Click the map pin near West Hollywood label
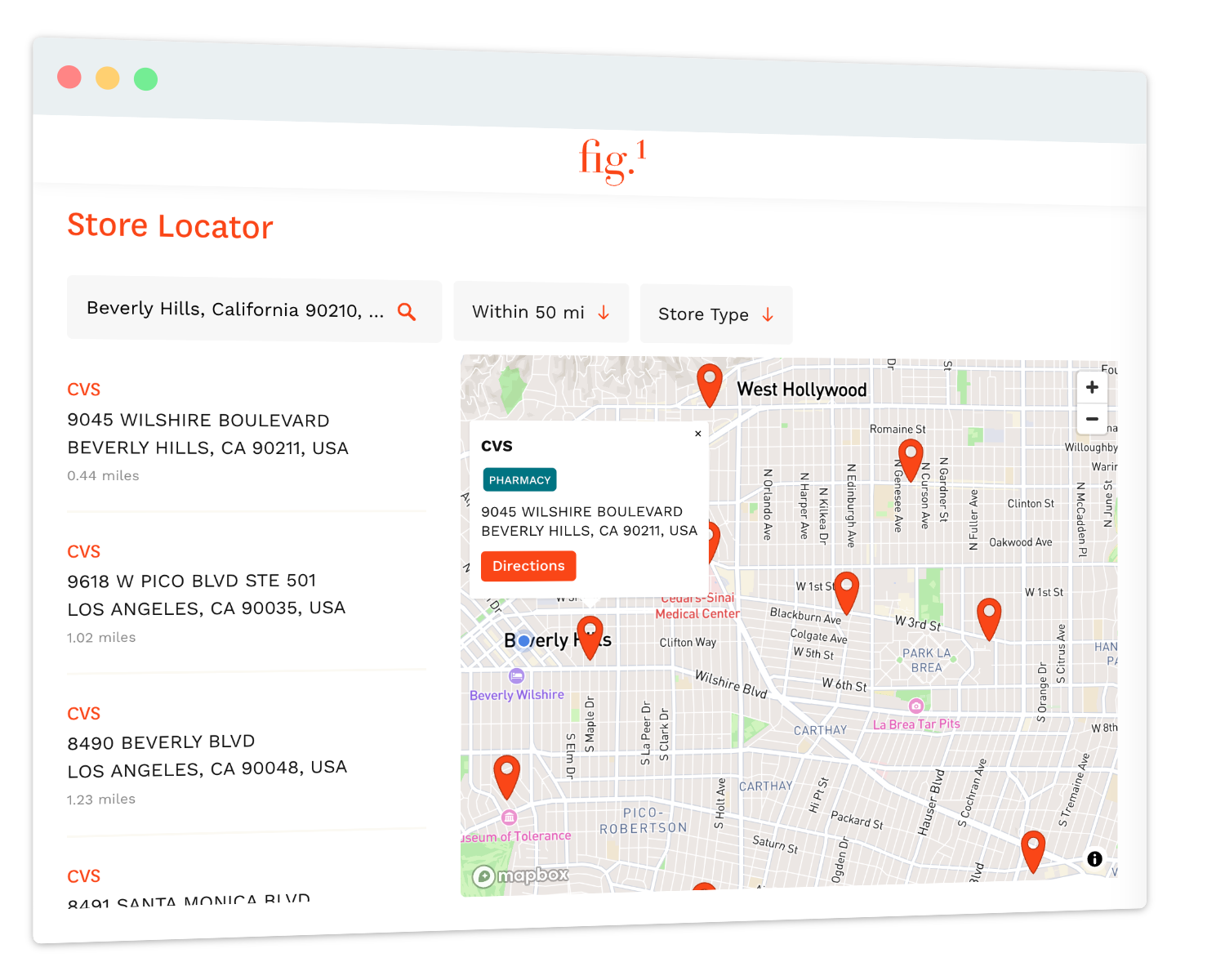 click(710, 385)
